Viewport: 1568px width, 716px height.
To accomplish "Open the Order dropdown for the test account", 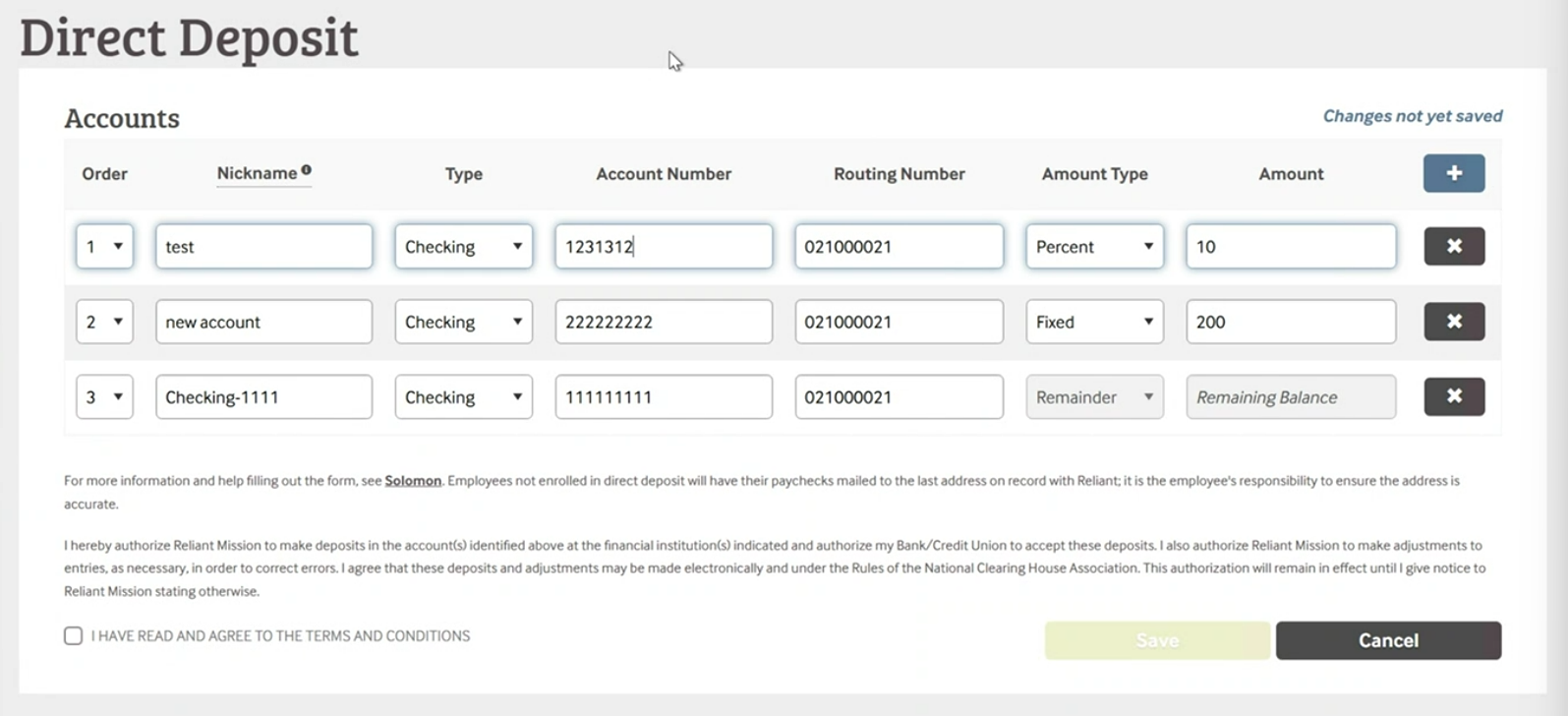I will pyautogui.click(x=104, y=246).
